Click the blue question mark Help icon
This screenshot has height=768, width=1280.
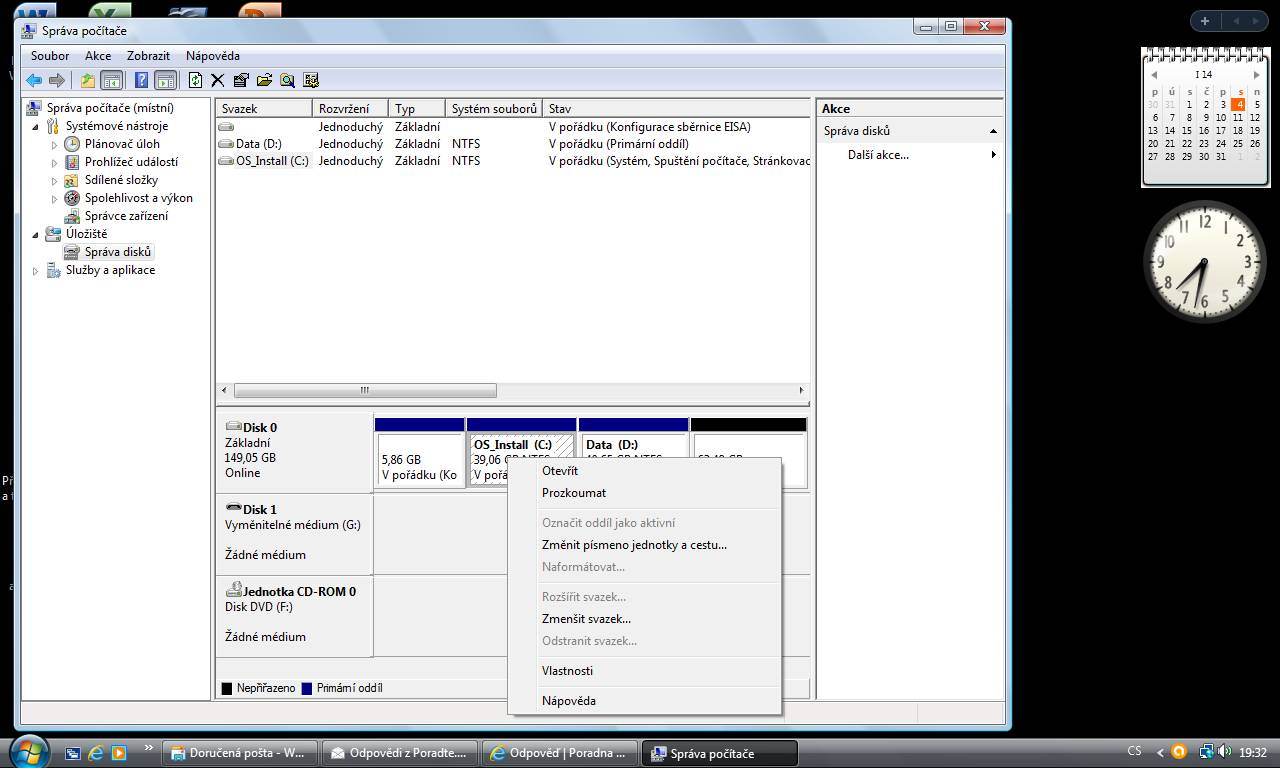(x=142, y=80)
